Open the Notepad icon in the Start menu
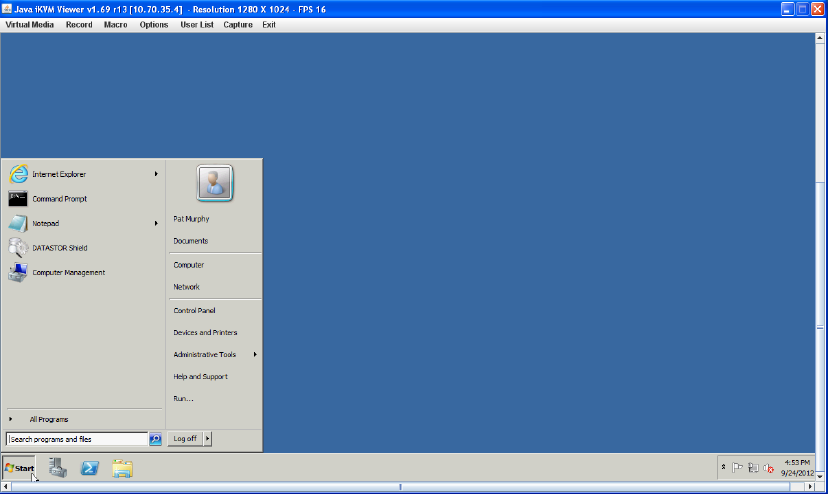 (x=18, y=223)
